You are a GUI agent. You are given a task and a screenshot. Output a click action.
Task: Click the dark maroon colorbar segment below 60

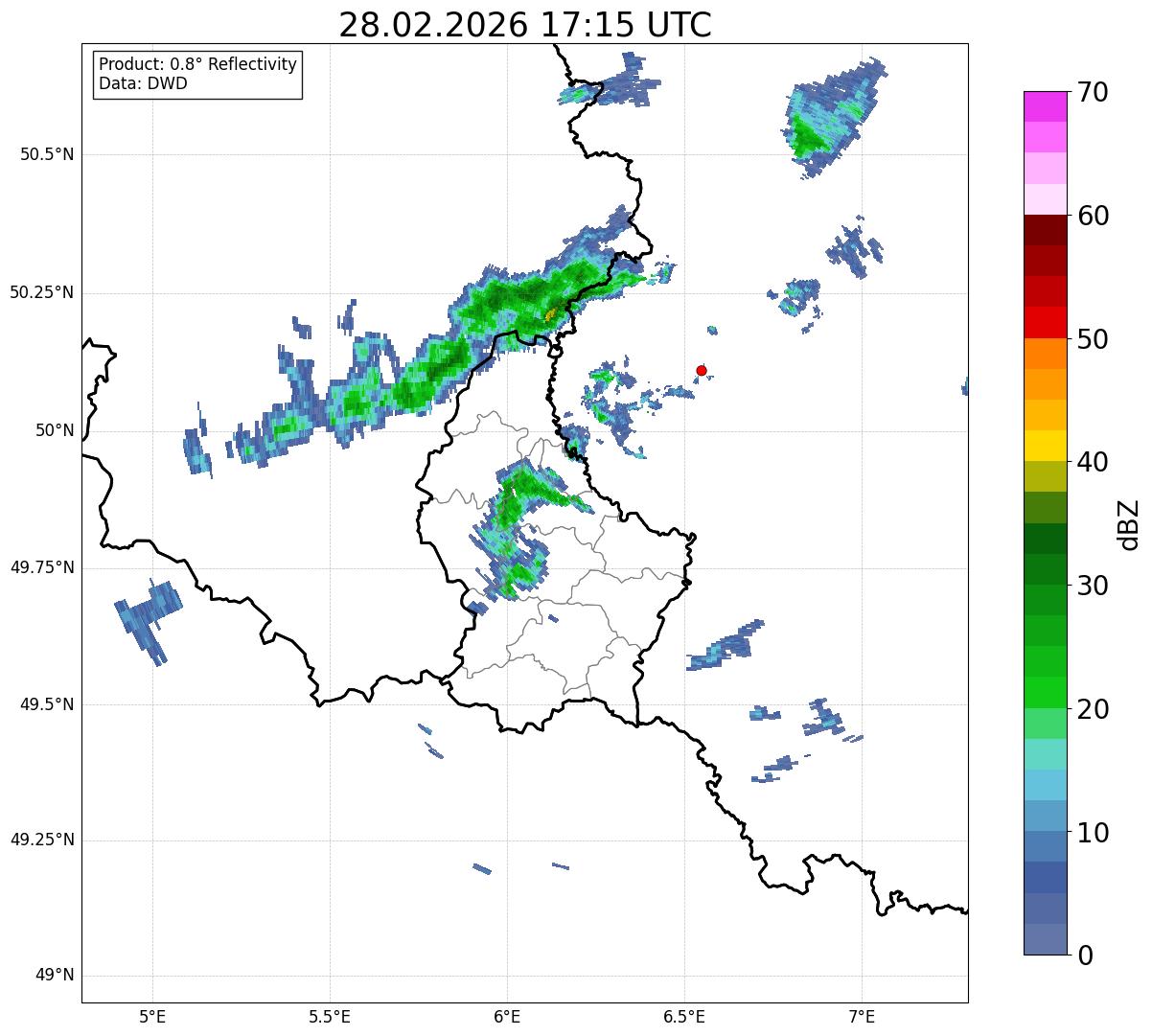(x=1045, y=230)
